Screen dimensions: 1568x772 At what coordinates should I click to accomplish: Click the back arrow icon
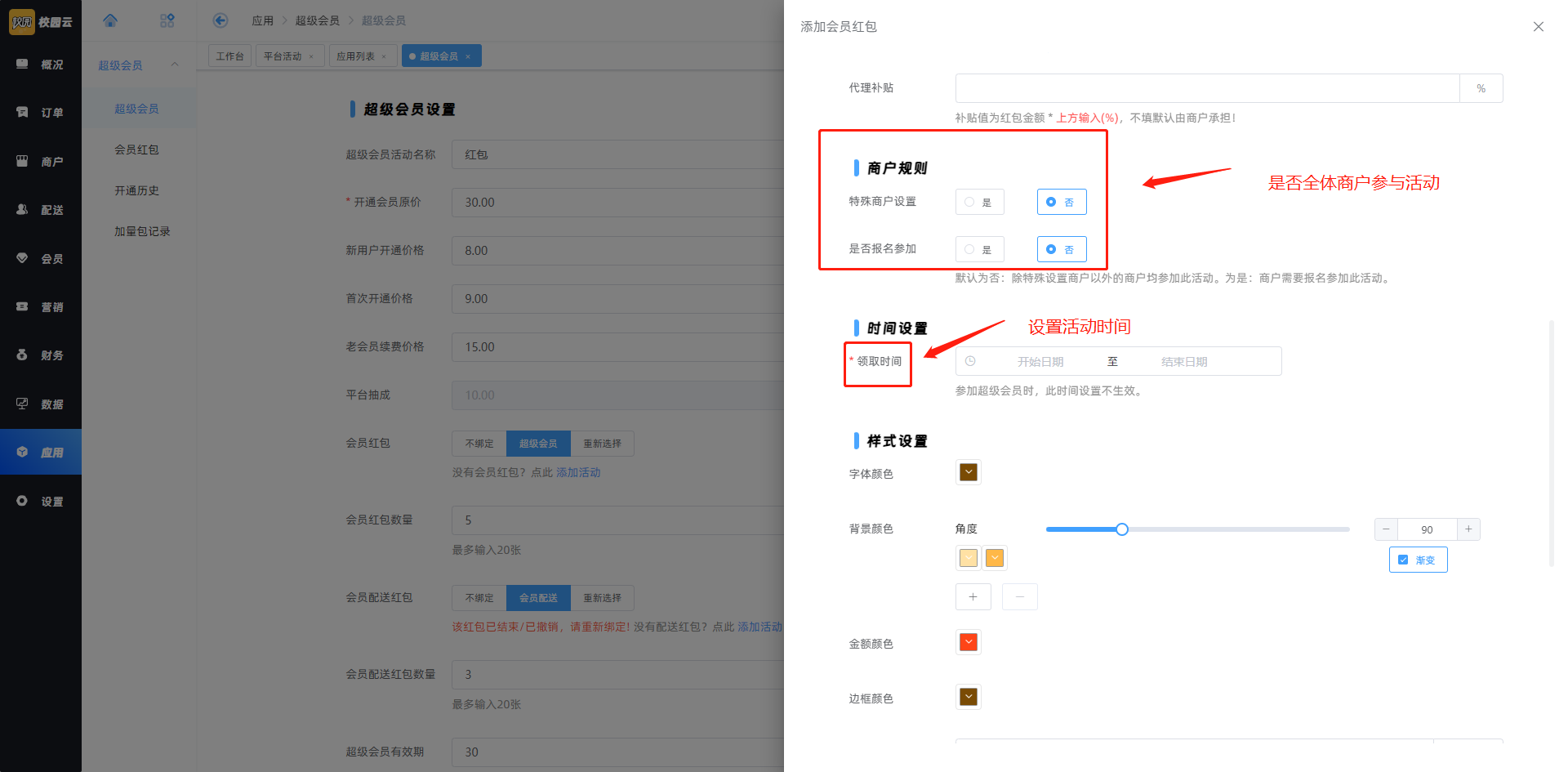[220, 20]
